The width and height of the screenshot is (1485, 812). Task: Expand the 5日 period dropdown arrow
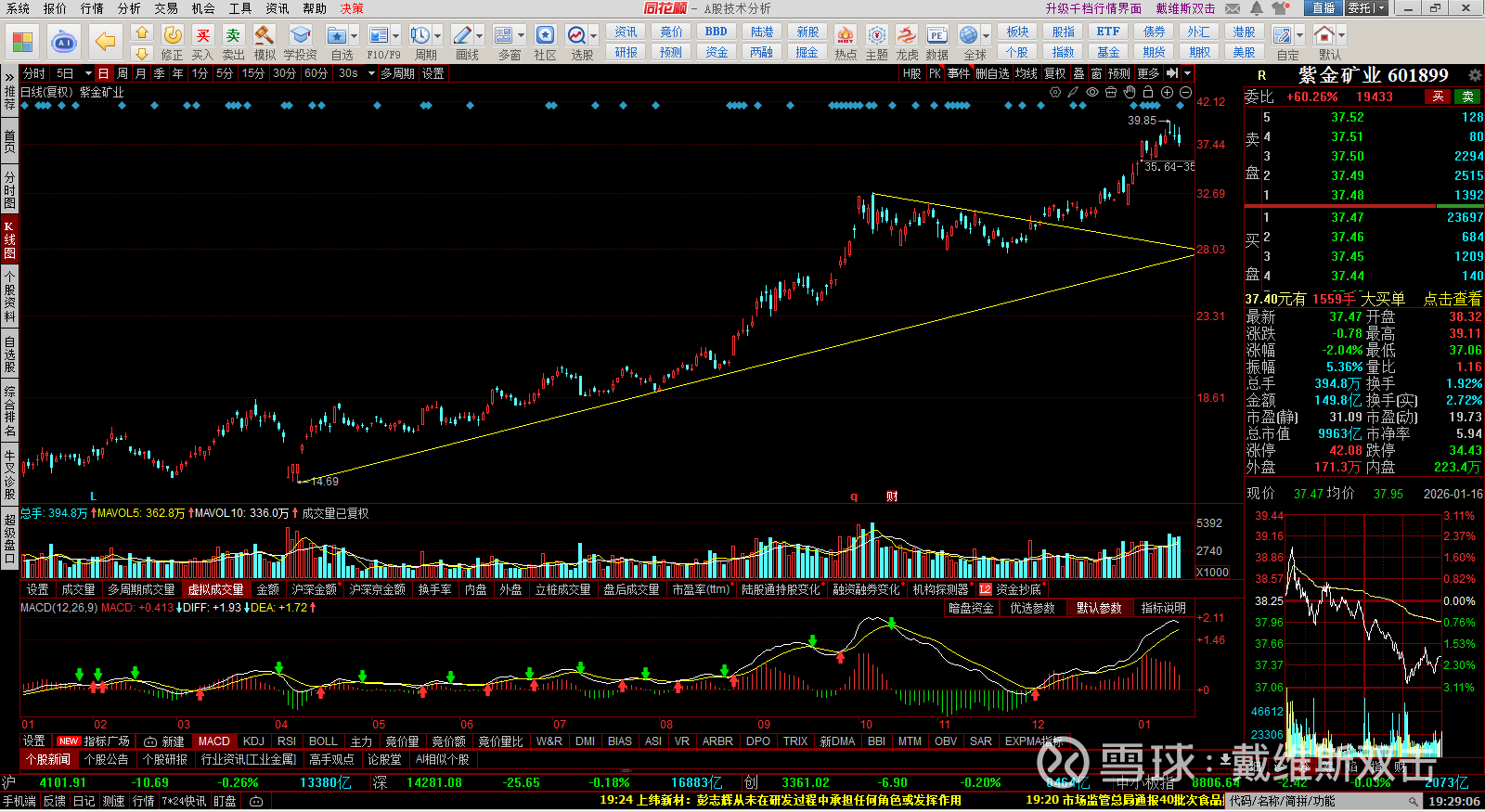88,73
